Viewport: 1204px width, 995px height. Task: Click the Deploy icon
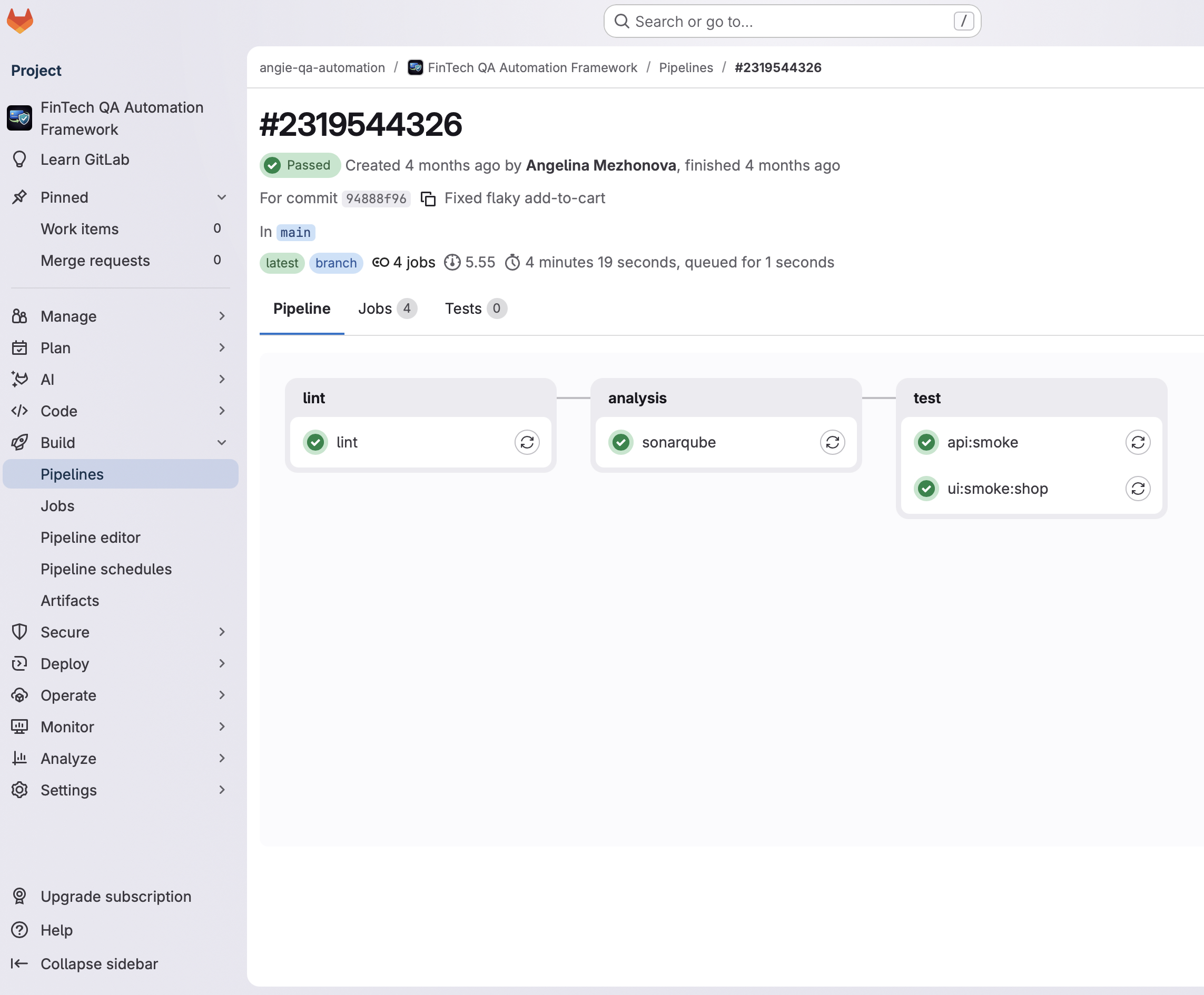point(19,664)
